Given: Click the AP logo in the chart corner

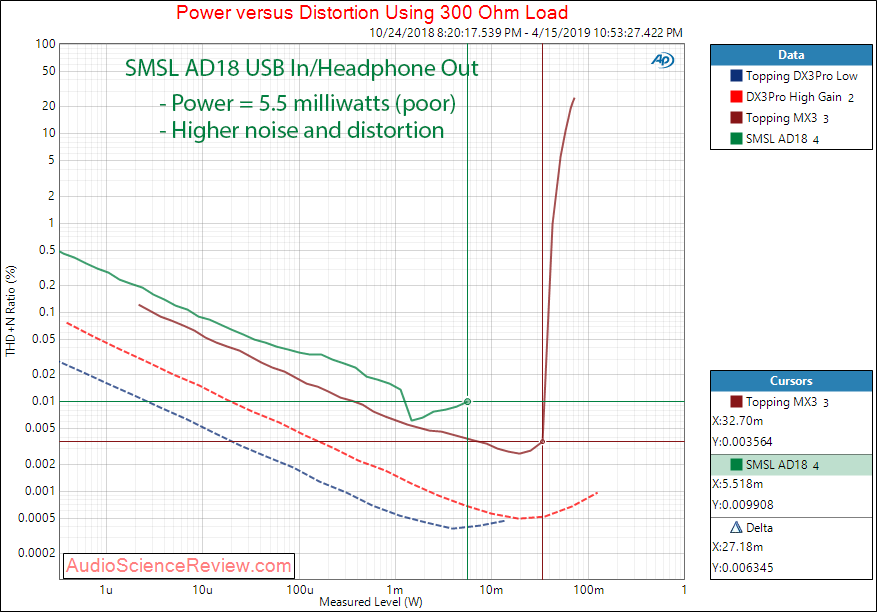Looking at the screenshot, I should [x=663, y=59].
